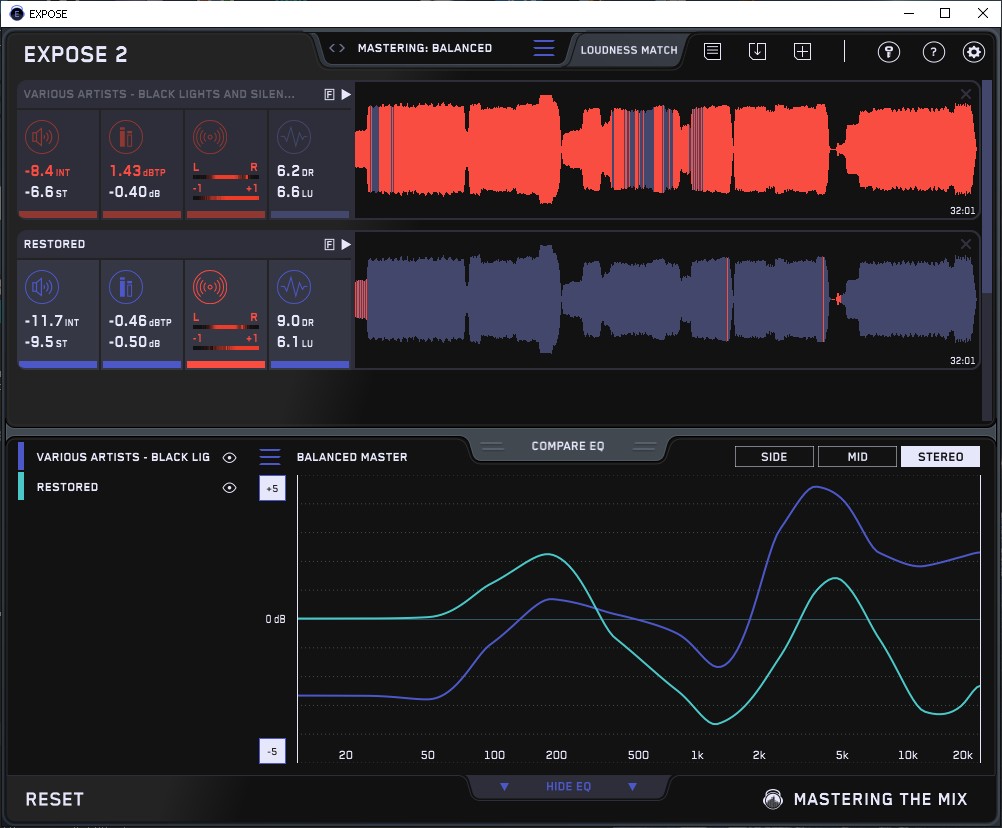The height and width of the screenshot is (828, 1002).
Task: Click the dynamic range icon on the Various Artists track
Action: point(293,137)
